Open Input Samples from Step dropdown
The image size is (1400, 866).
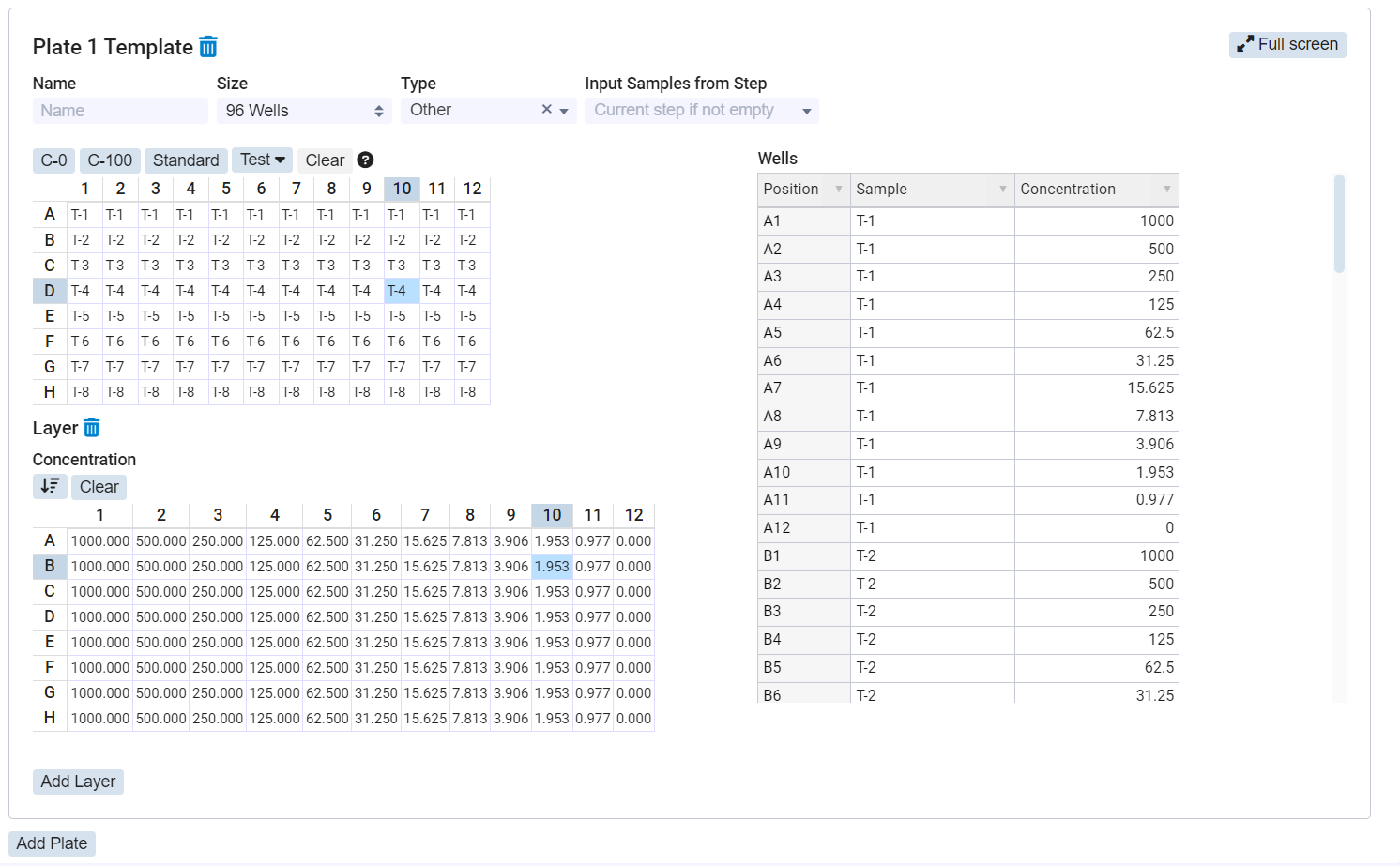701,111
